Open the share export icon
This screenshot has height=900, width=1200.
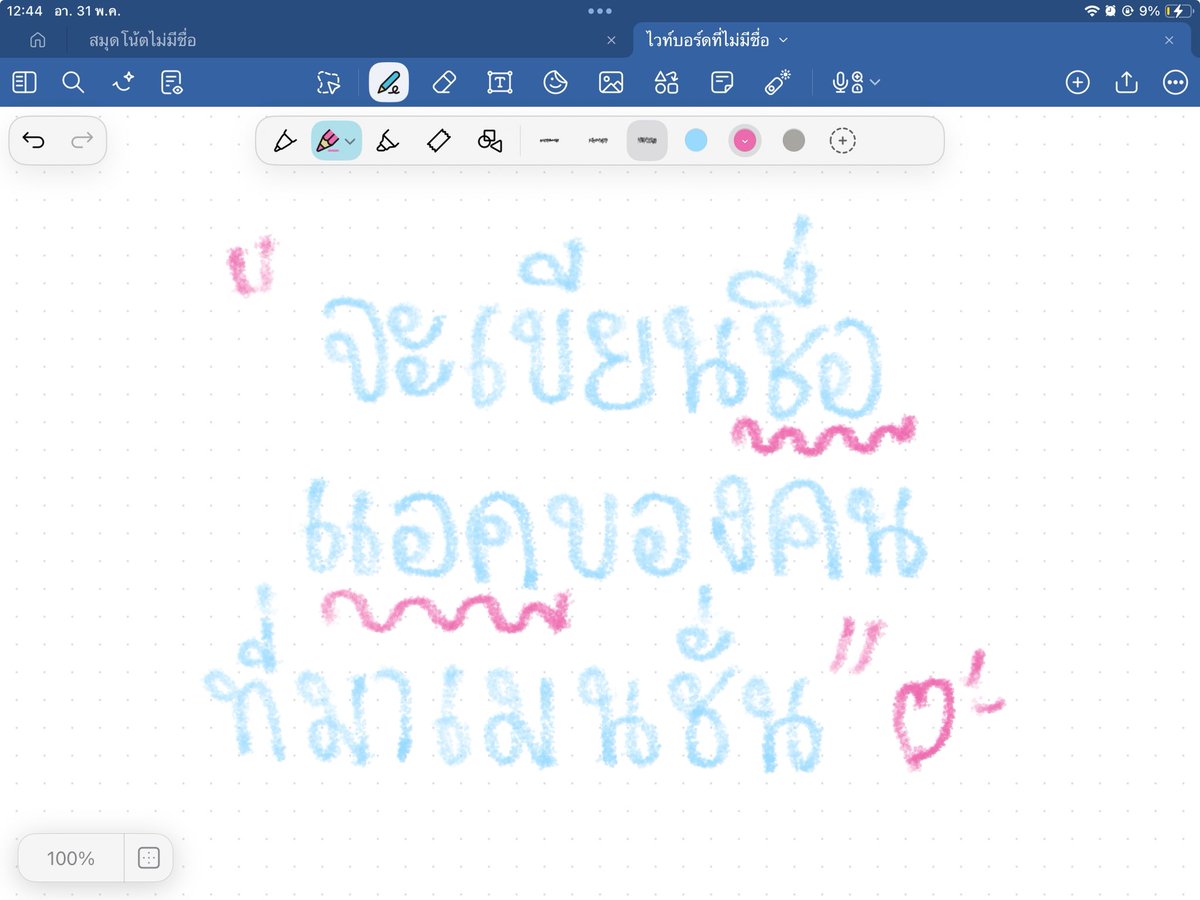1126,82
